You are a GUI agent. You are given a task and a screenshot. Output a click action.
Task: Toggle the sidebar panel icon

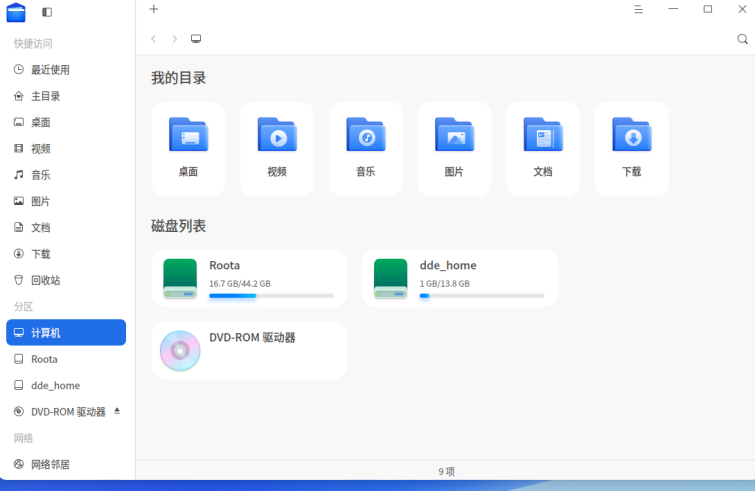point(47,12)
